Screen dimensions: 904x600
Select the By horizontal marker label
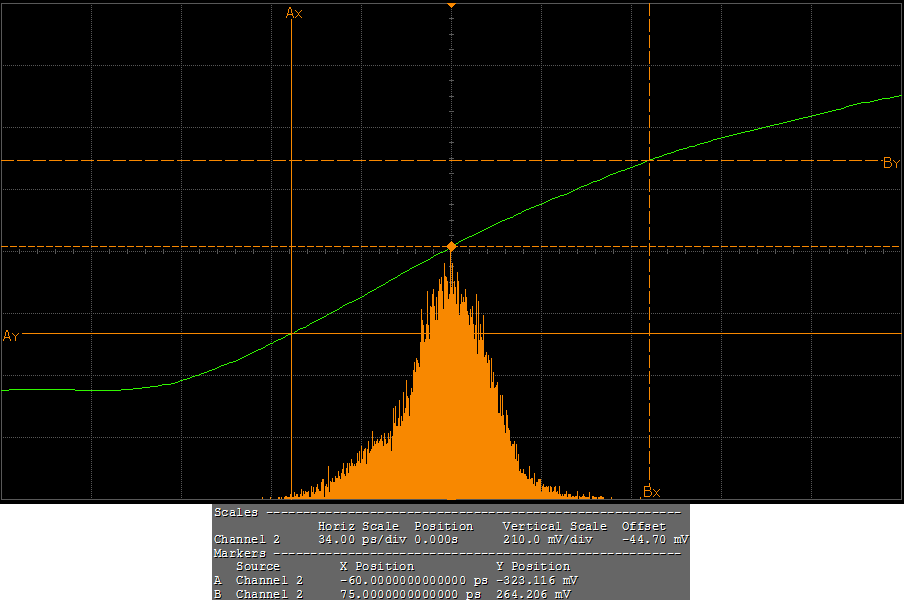click(x=891, y=163)
